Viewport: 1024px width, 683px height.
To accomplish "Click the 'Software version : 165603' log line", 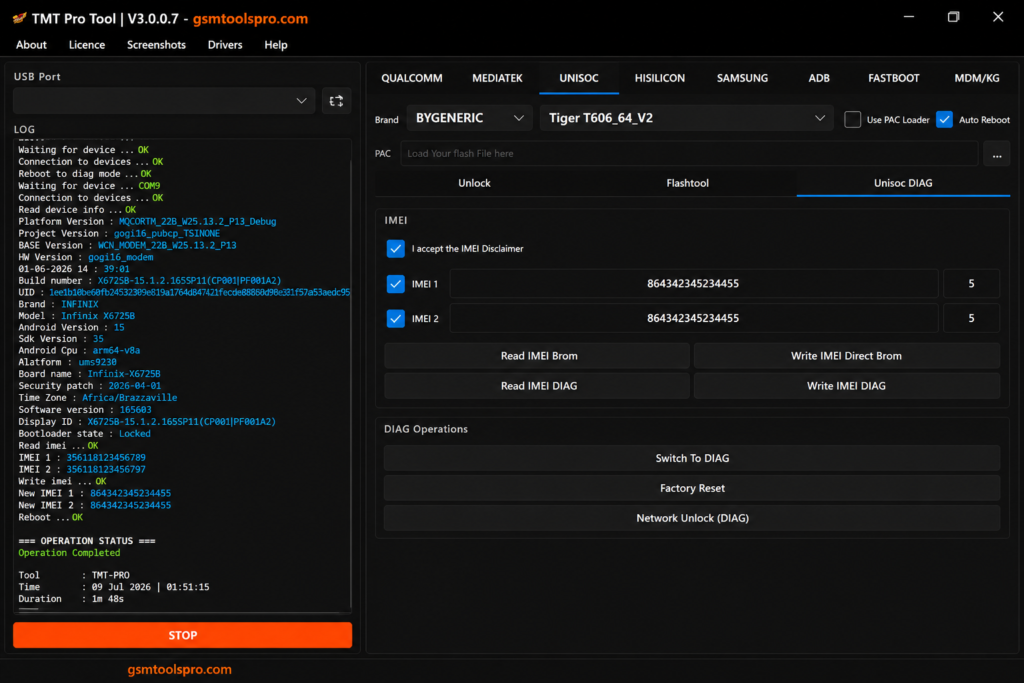I will point(85,410).
